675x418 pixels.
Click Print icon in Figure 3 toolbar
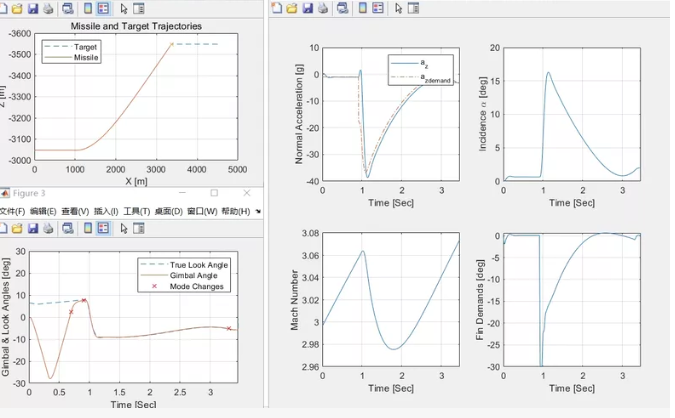coord(48,228)
